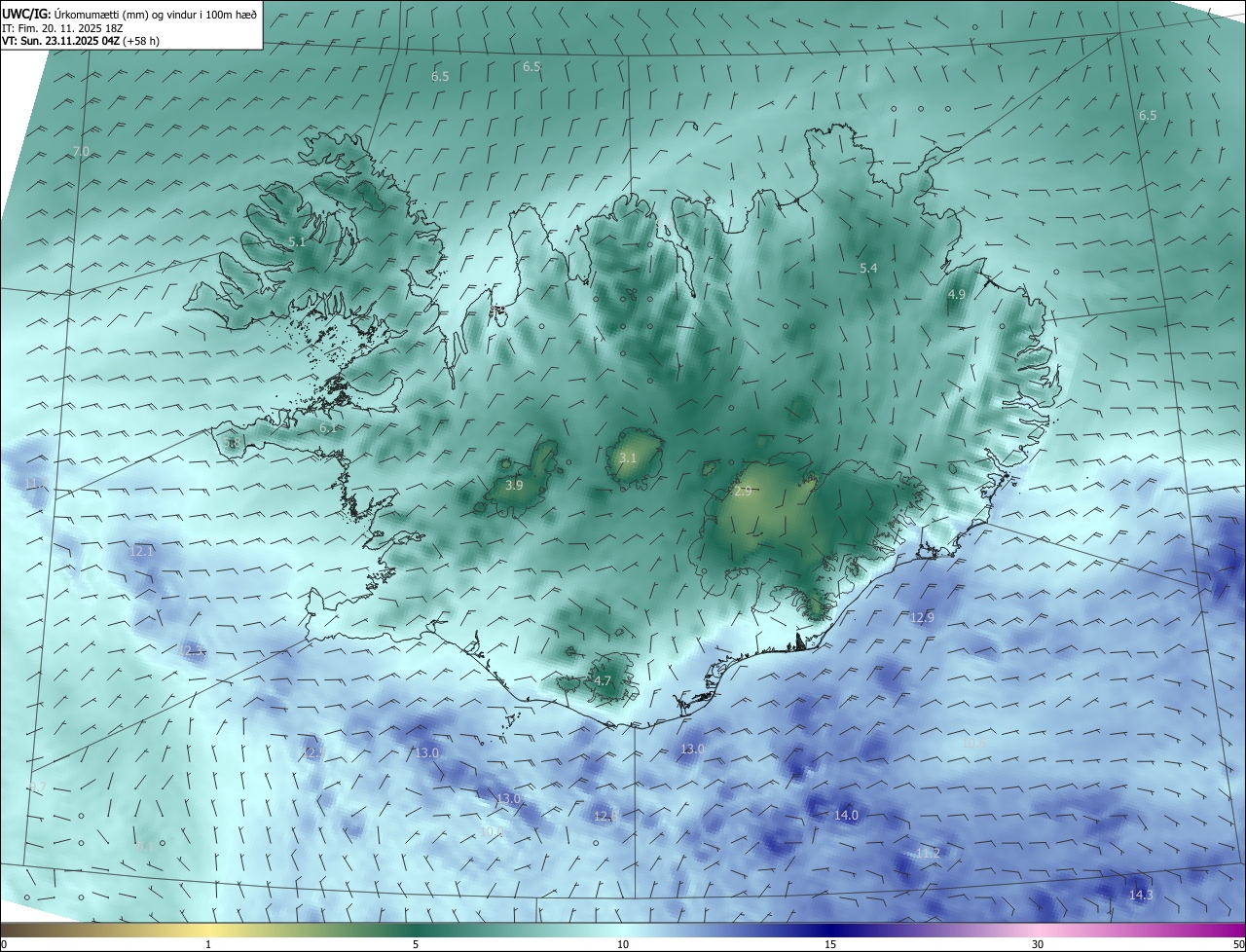Select the 2.9 value on Vatnajökull
This screenshot has height=952, width=1246.
743,492
